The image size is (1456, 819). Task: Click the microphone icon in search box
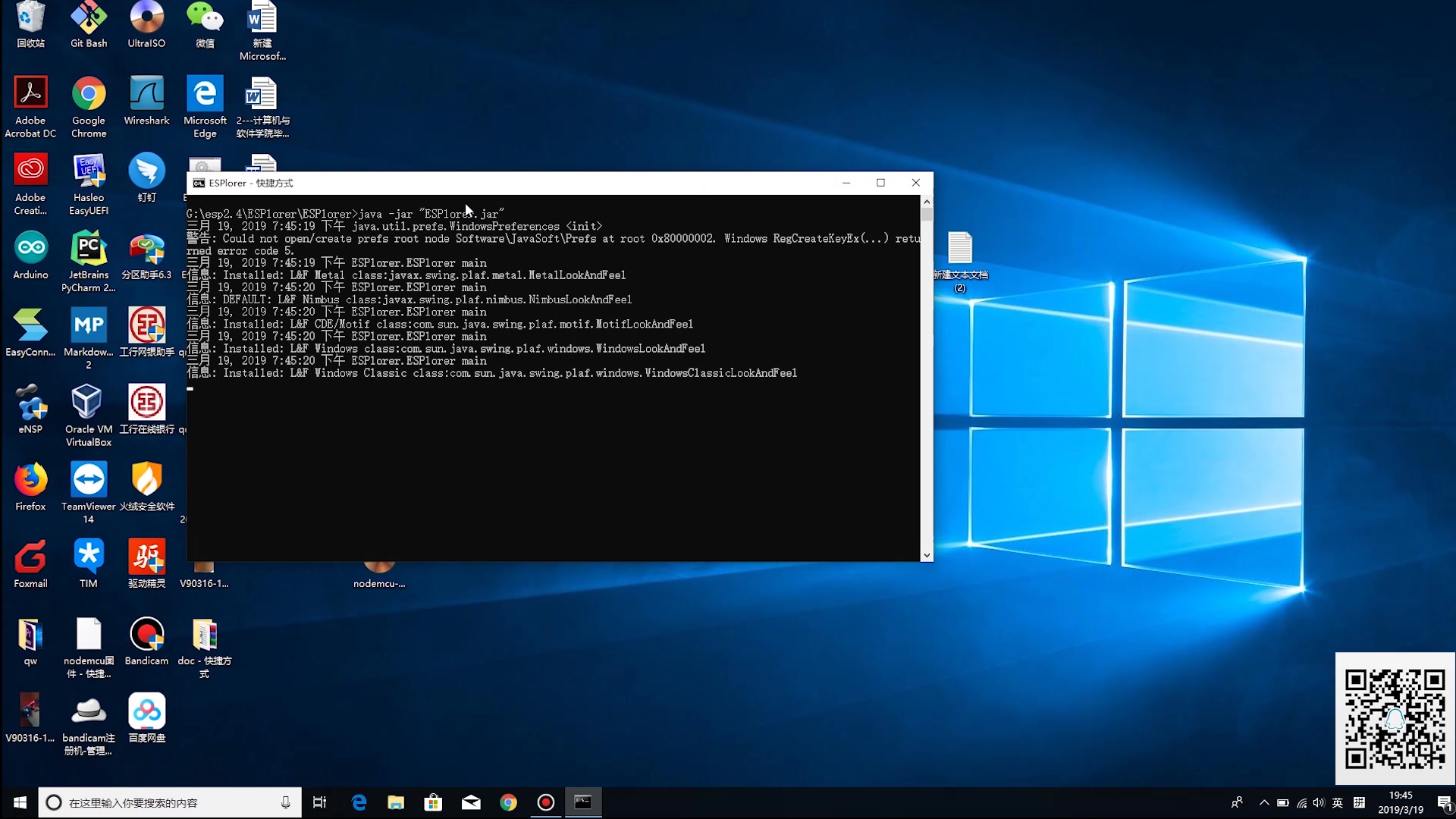click(x=286, y=802)
